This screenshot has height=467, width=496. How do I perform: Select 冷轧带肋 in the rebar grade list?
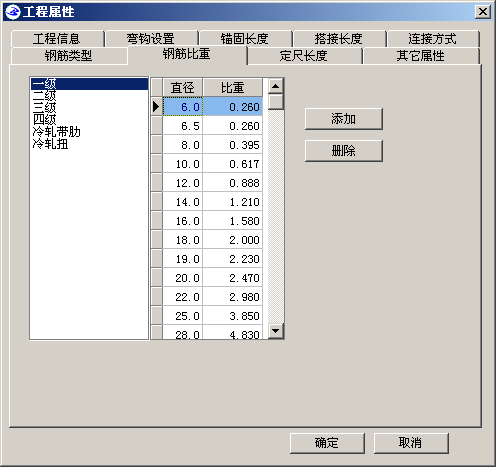(57, 132)
